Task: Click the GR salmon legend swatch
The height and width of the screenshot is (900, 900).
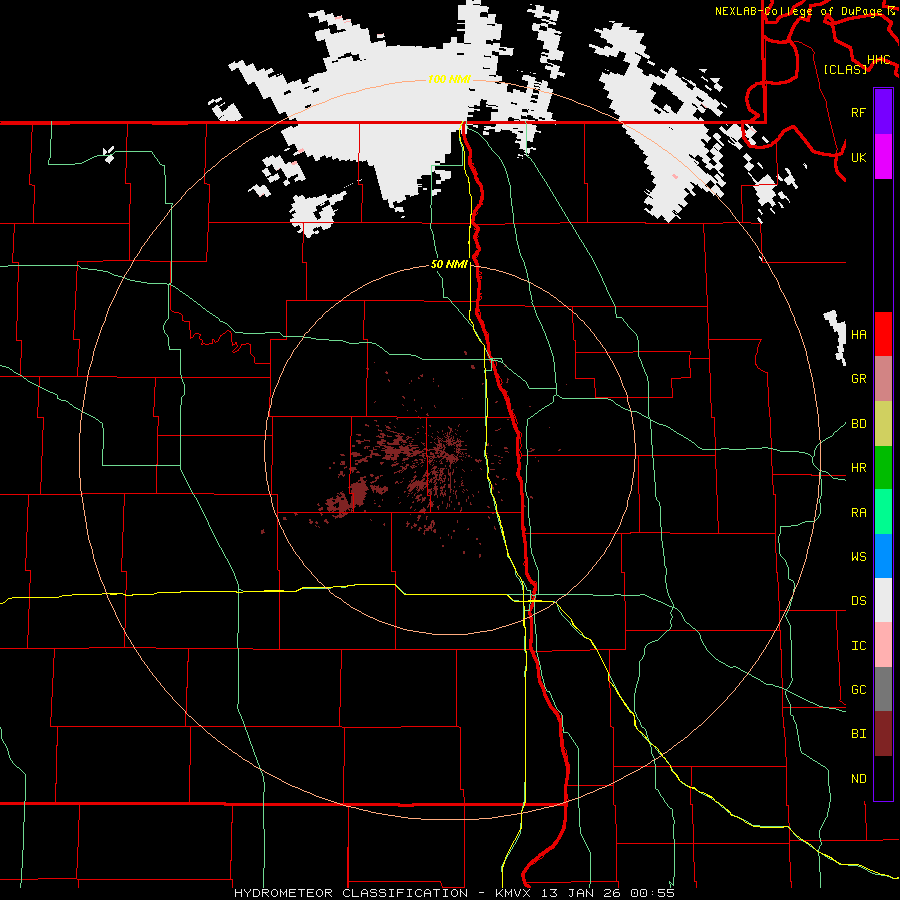Action: [x=883, y=379]
